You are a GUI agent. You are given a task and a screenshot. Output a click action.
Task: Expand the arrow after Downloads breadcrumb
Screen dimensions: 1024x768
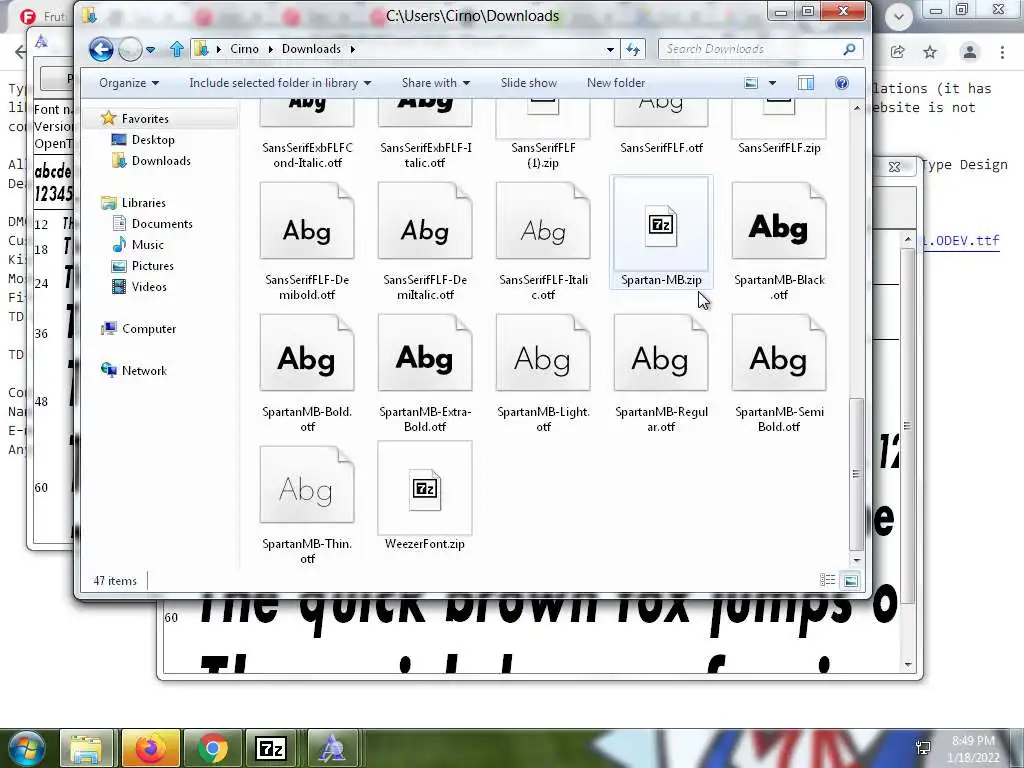pyautogui.click(x=353, y=49)
